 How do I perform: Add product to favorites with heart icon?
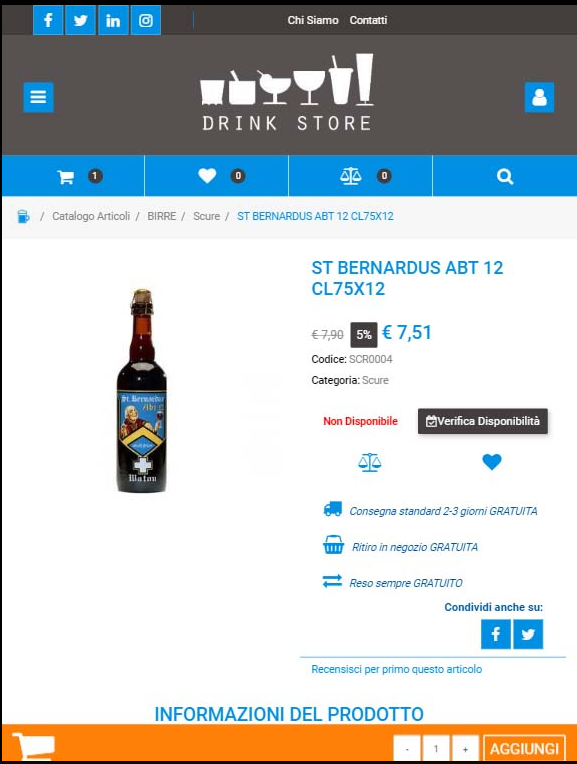click(x=492, y=461)
